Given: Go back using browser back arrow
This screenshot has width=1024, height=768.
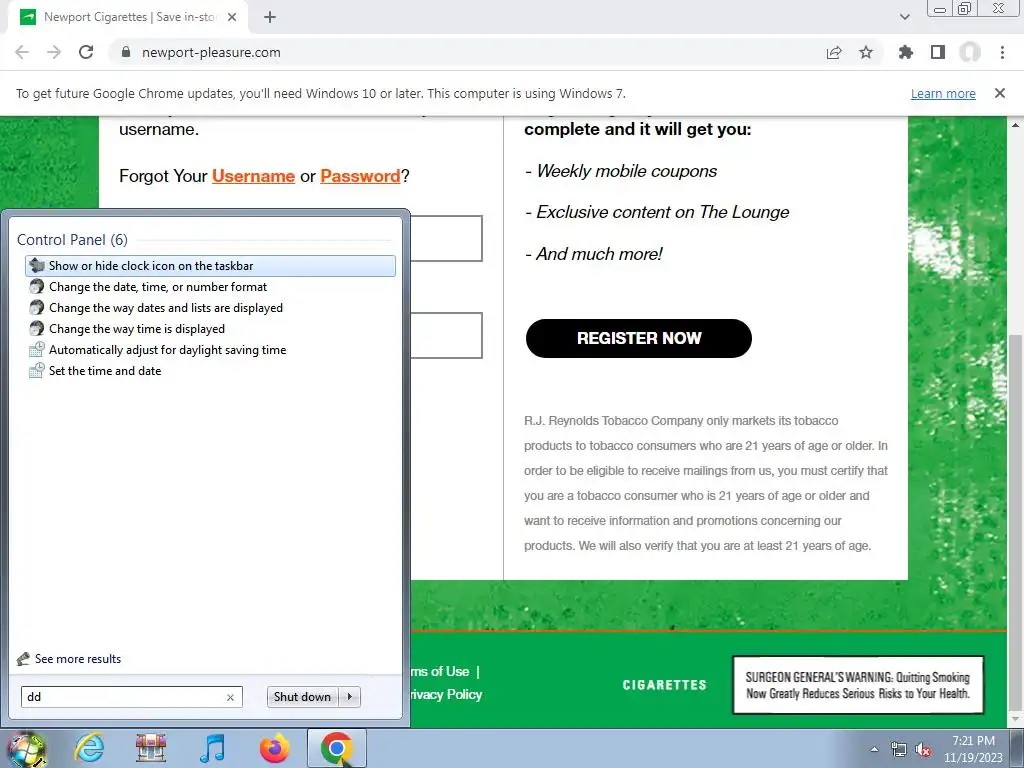Looking at the screenshot, I should point(22,52).
